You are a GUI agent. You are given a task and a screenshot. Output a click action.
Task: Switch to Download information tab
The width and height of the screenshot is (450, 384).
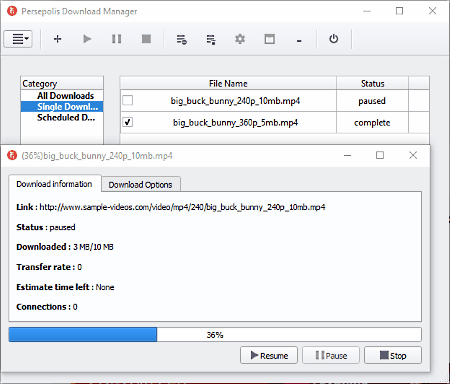[x=55, y=184]
